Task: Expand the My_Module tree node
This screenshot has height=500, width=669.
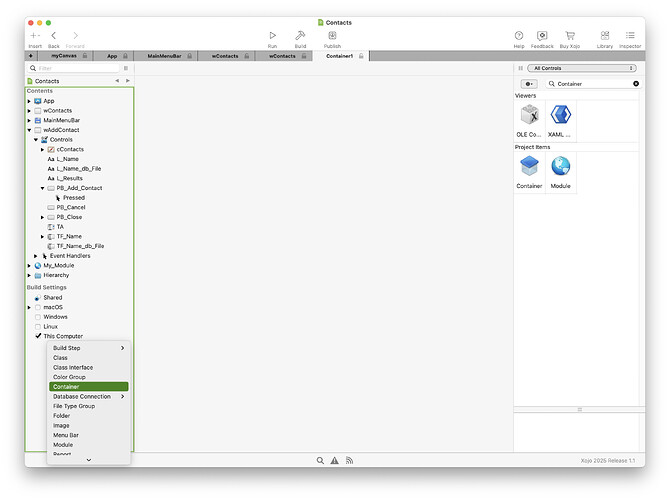Action: (x=29, y=265)
